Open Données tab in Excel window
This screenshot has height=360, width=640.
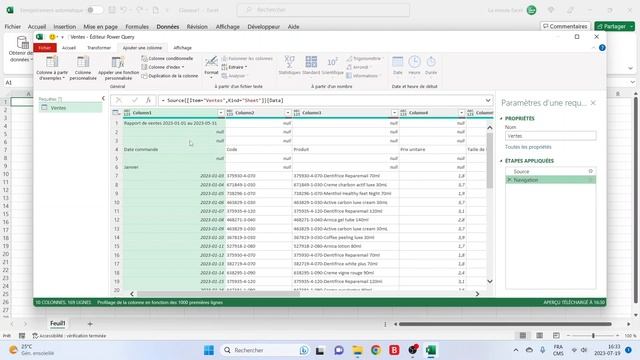pyautogui.click(x=167, y=27)
